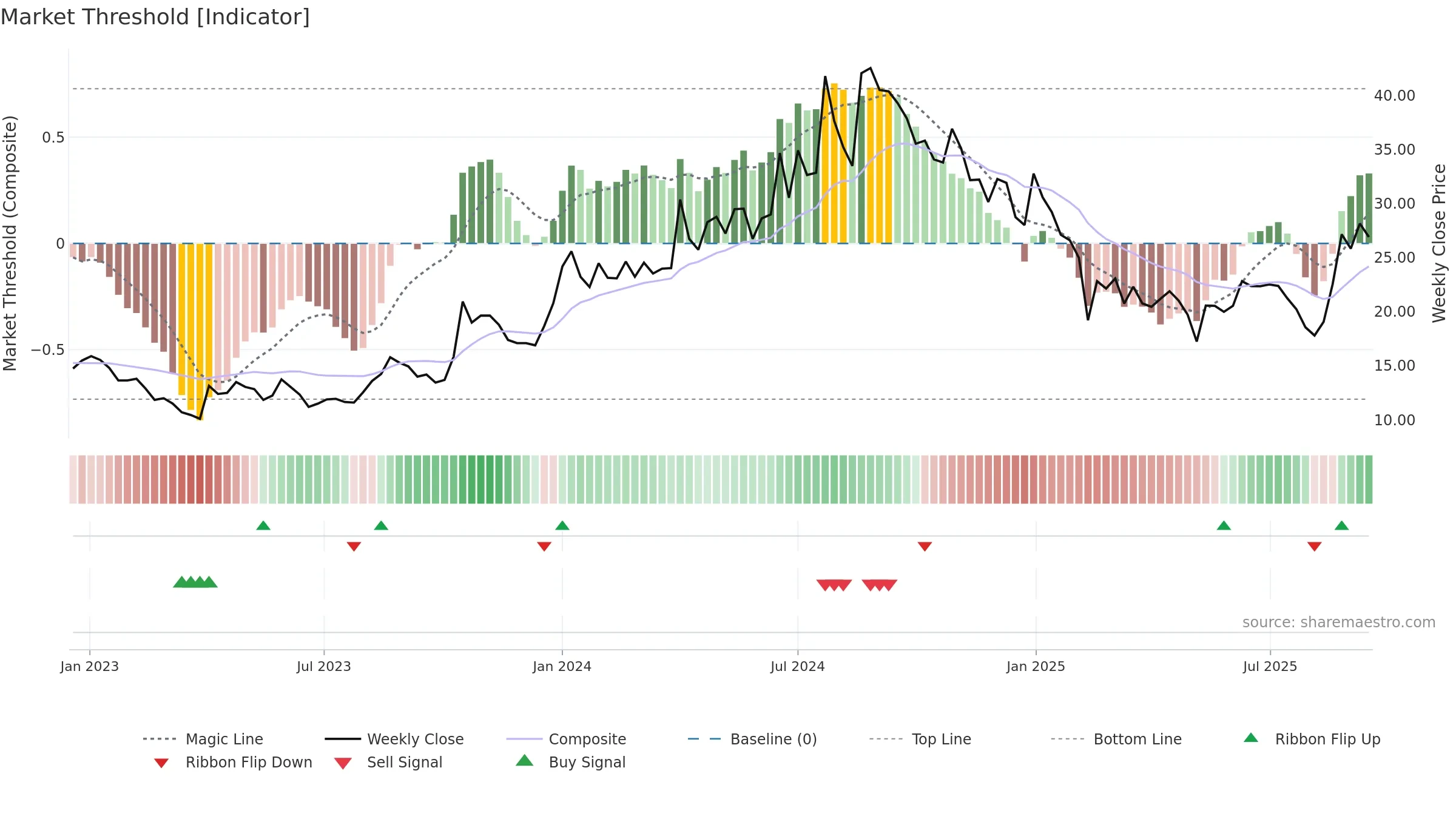Click the 40.00 price axis label

click(1395, 96)
